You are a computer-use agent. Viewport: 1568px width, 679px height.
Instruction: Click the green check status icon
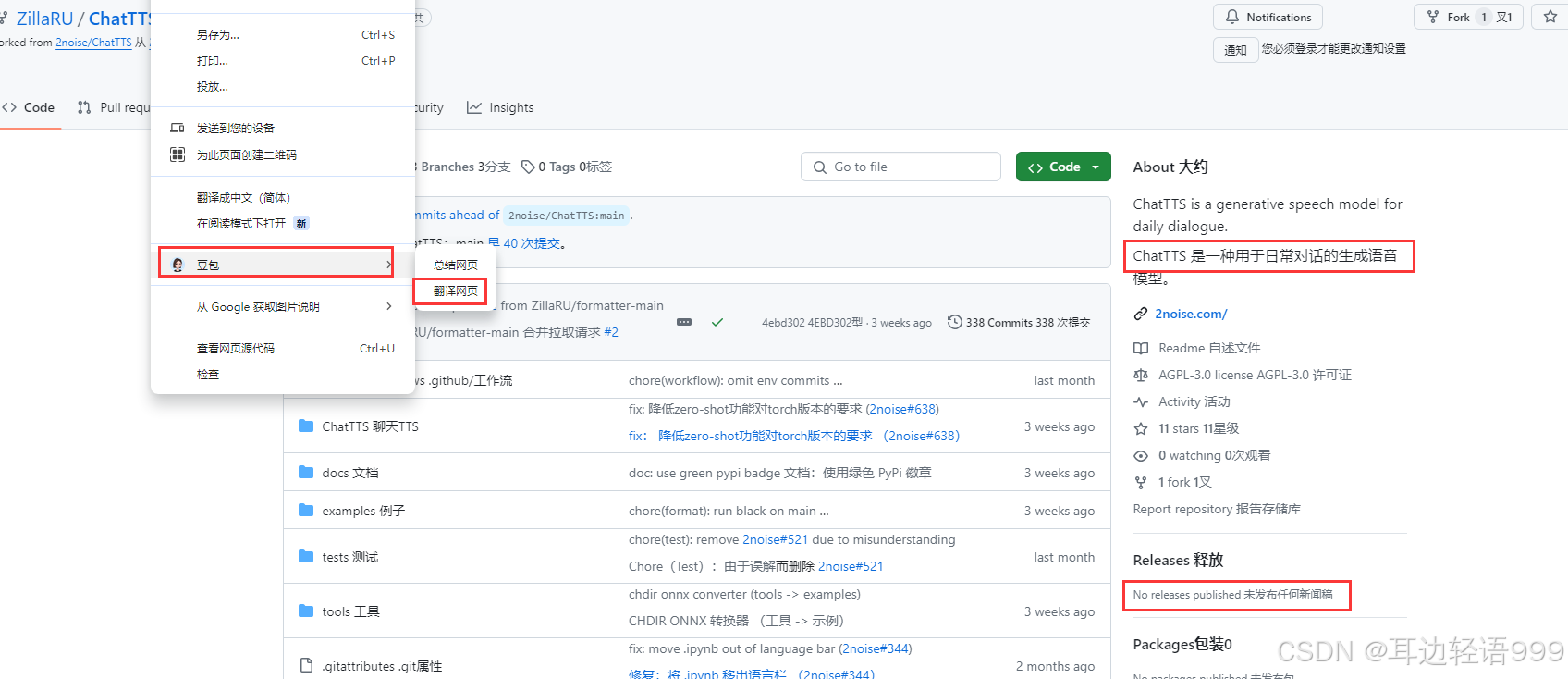click(717, 322)
